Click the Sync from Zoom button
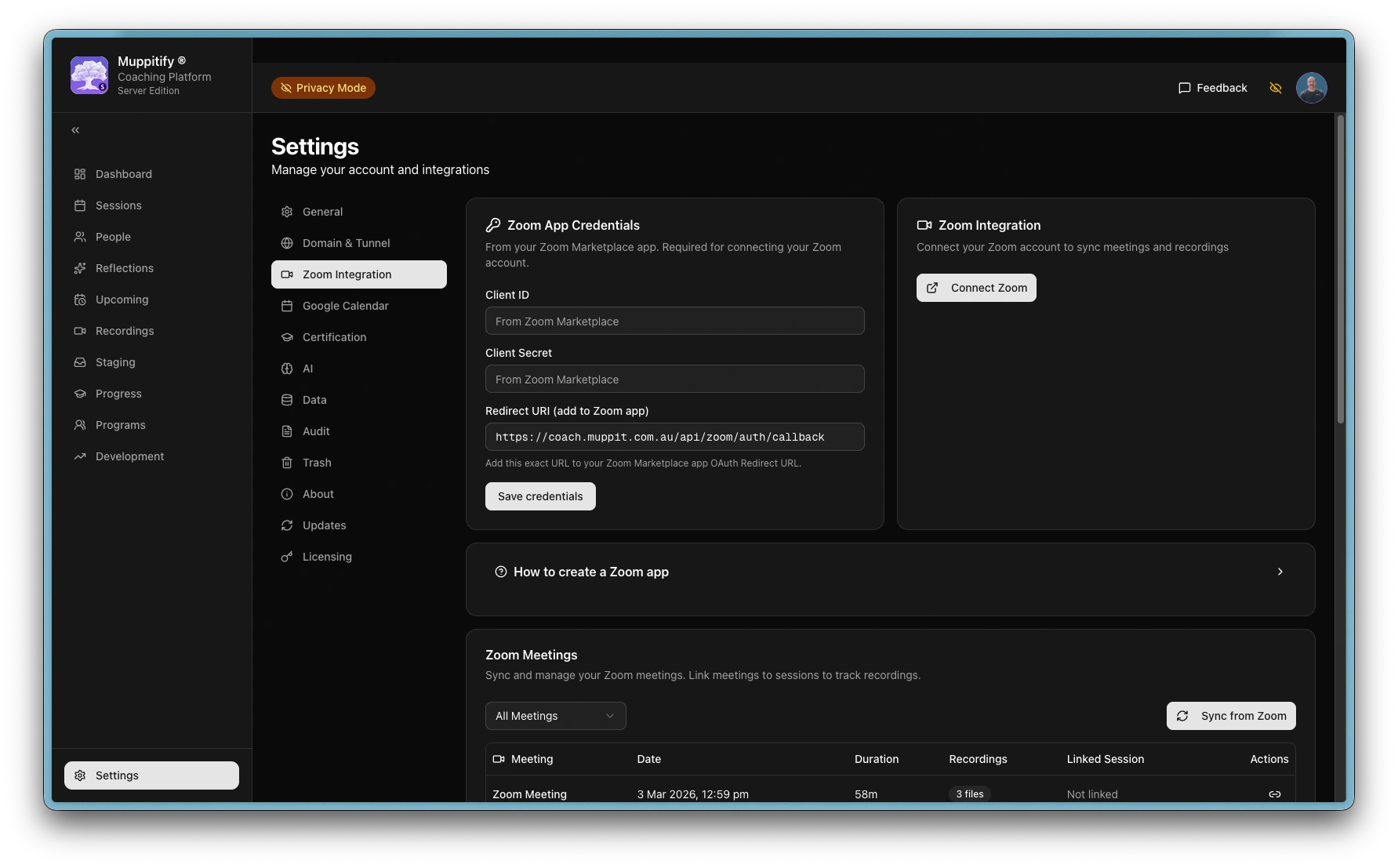The image size is (1398, 868). (1230, 716)
